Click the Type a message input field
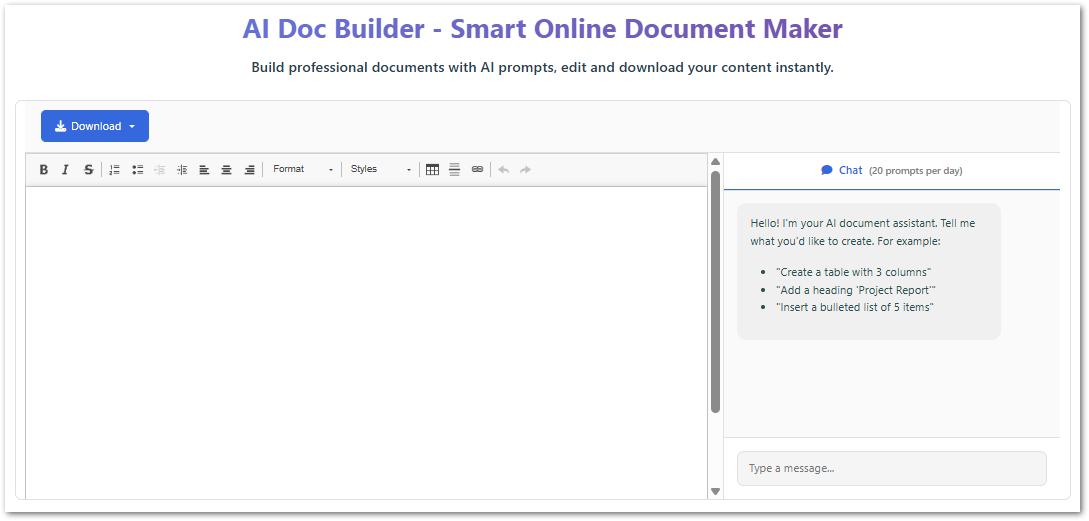This screenshot has width=1089, height=521. [892, 468]
